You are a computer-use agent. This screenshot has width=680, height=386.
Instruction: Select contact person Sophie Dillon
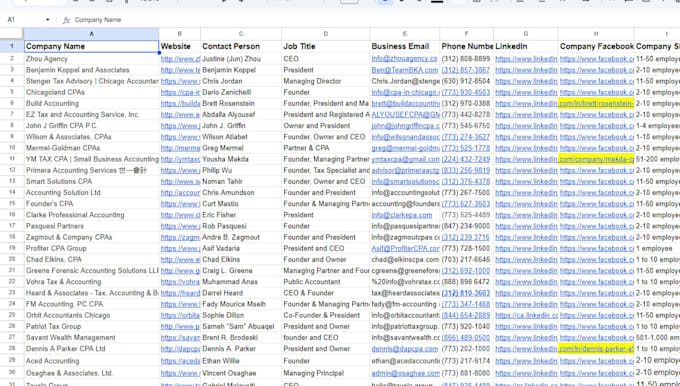click(x=241, y=315)
